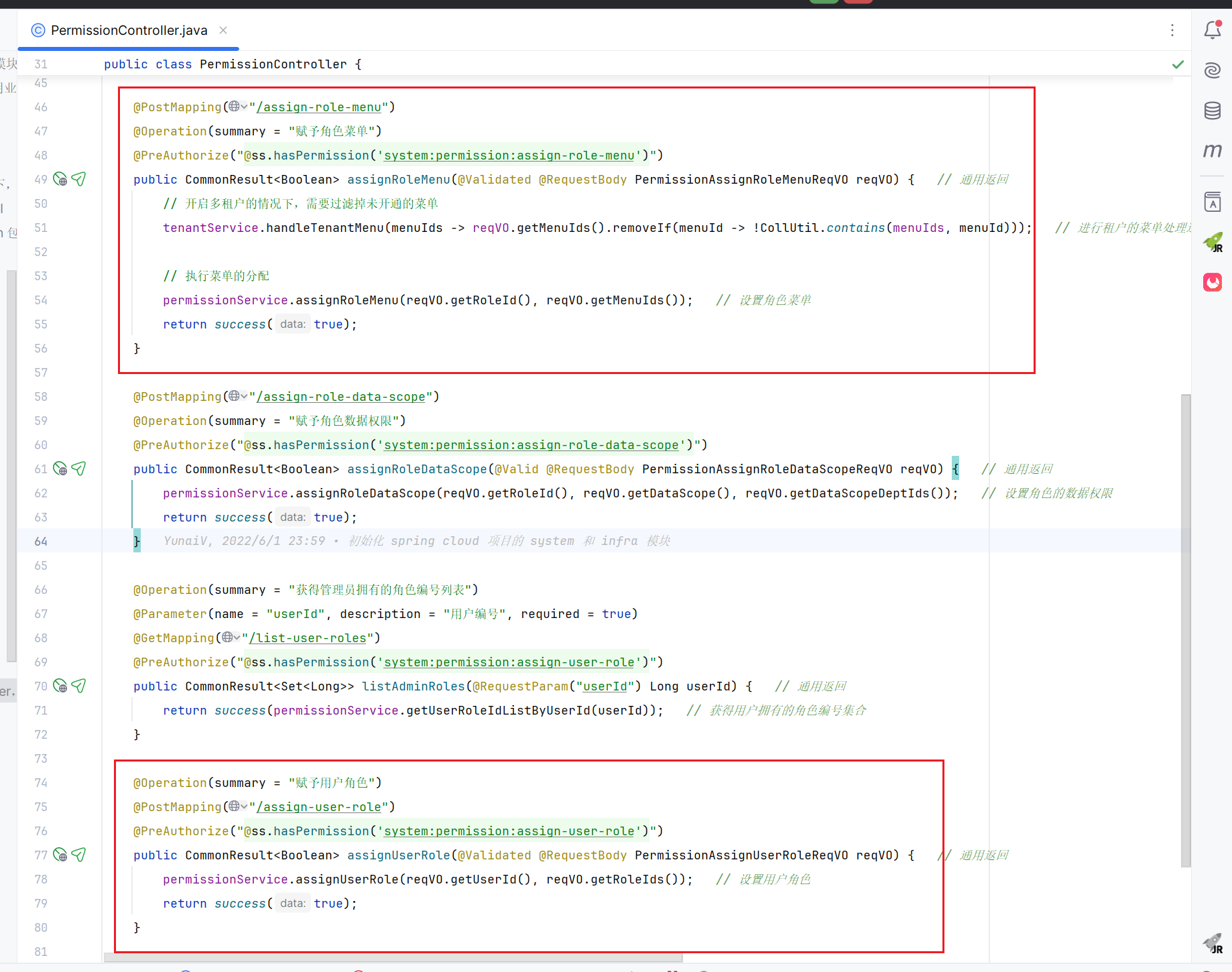The width and height of the screenshot is (1232, 972).
Task: Click PermissionAssignRoleMenuReqVO type on line 49
Action: [741, 180]
